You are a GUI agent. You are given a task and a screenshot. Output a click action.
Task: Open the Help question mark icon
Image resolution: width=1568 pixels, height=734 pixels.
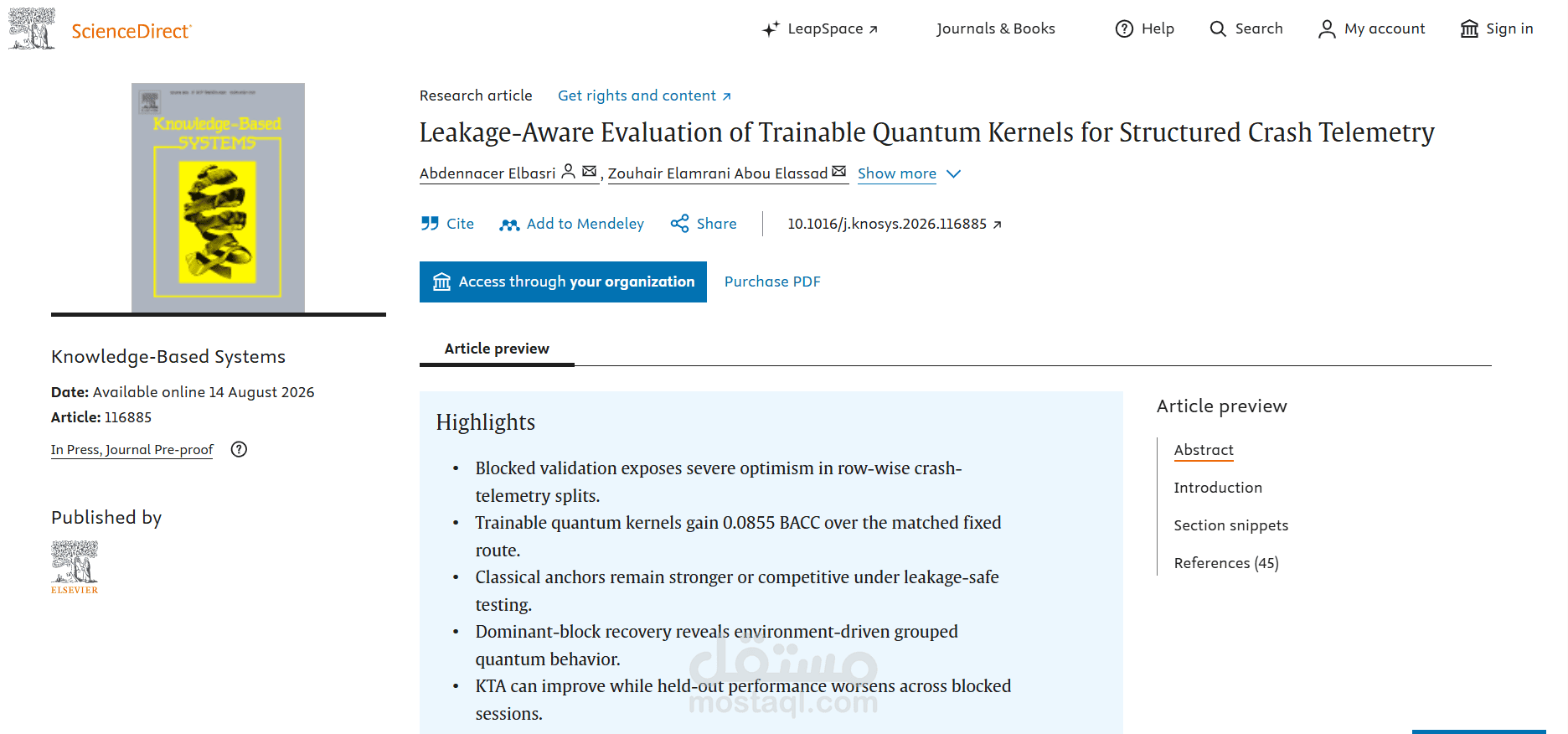[1124, 29]
